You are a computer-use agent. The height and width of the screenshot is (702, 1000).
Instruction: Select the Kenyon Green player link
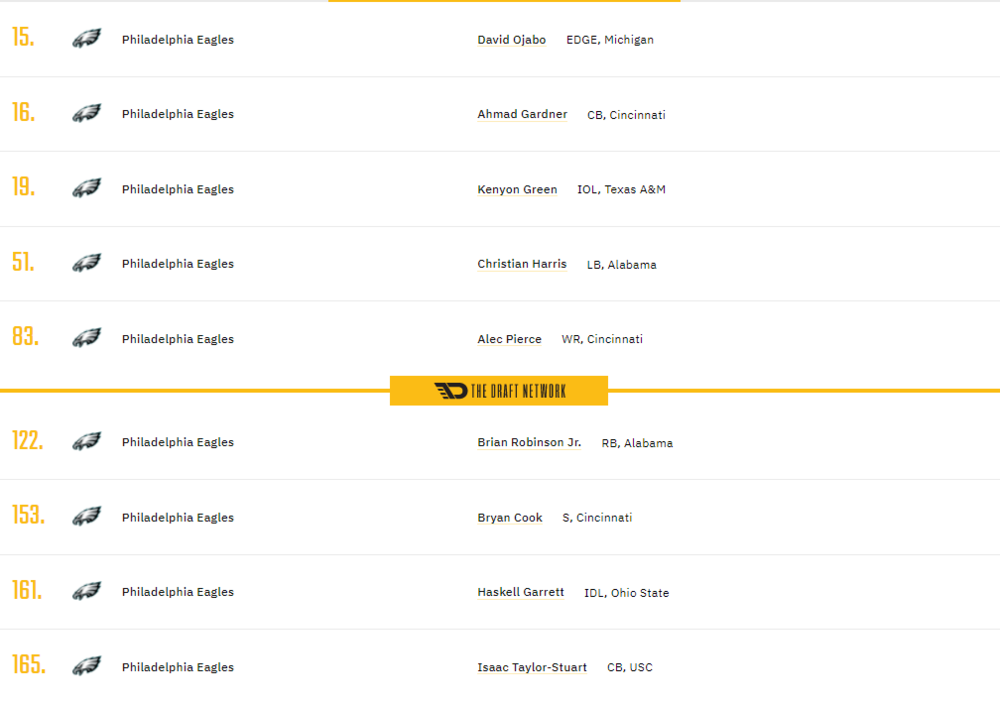(x=517, y=189)
